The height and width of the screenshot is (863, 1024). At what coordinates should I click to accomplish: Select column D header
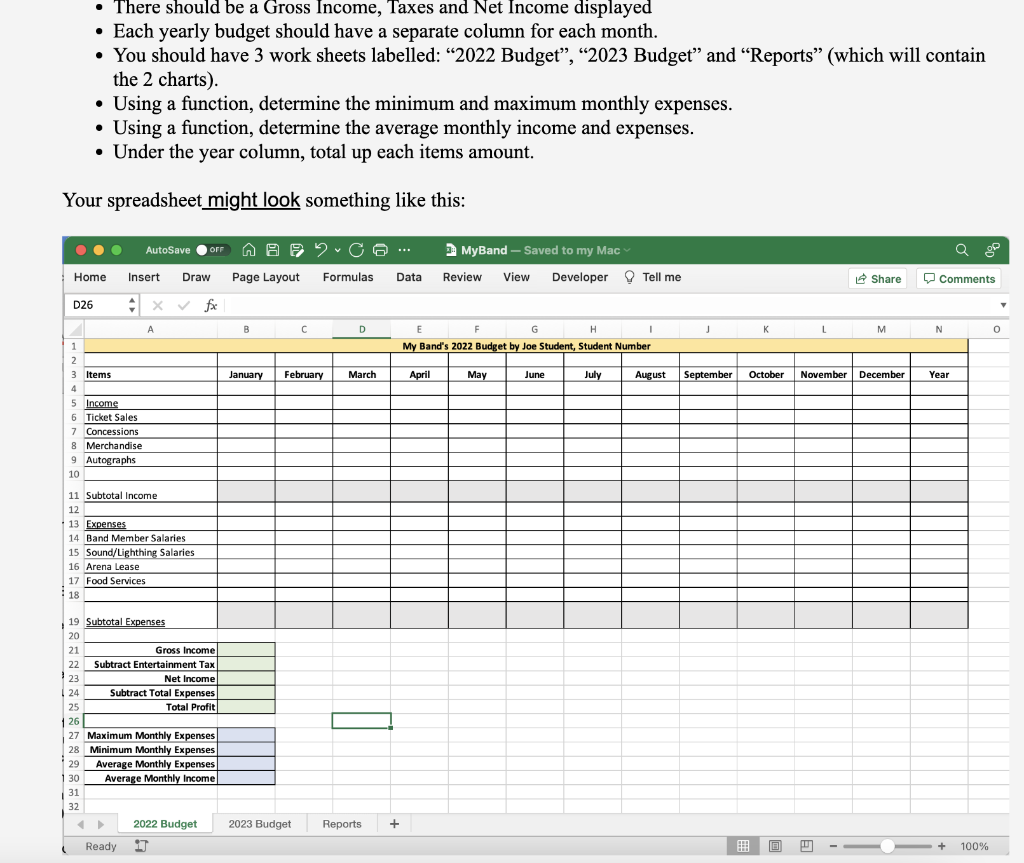(362, 330)
